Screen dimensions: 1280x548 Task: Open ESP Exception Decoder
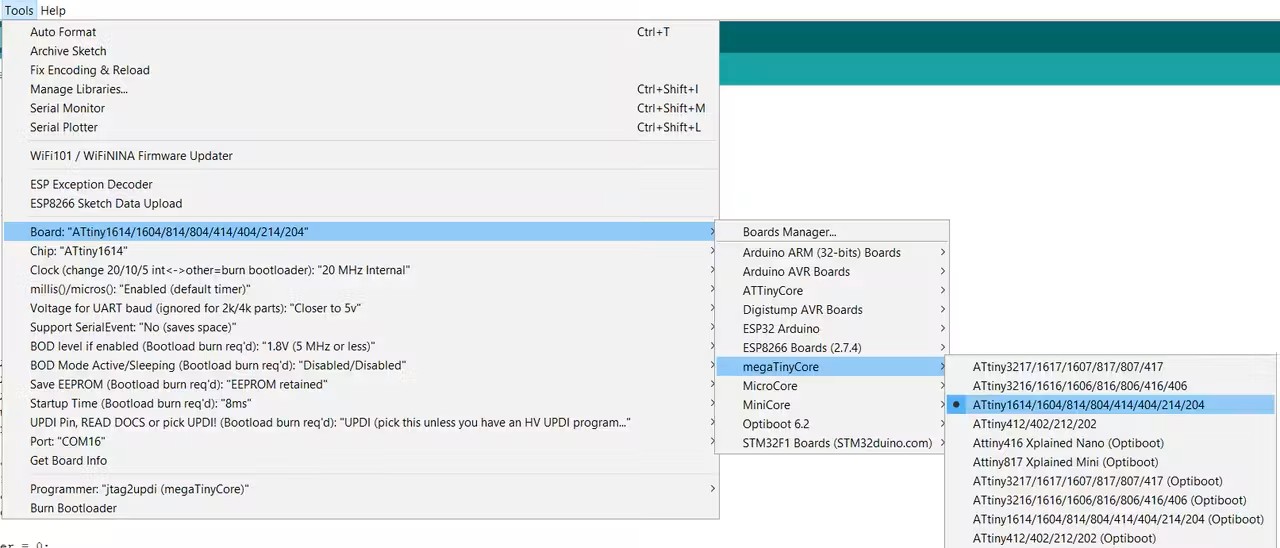pyautogui.click(x=360, y=184)
